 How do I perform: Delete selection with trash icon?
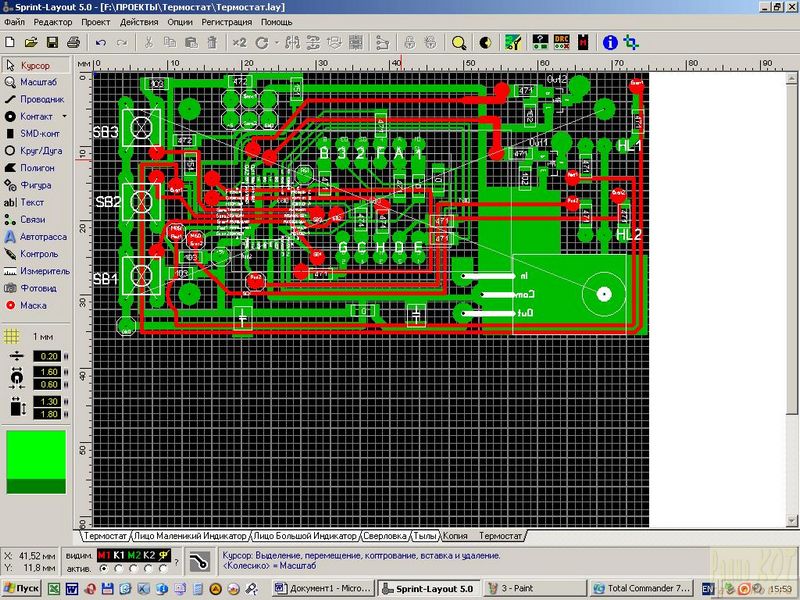(212, 42)
